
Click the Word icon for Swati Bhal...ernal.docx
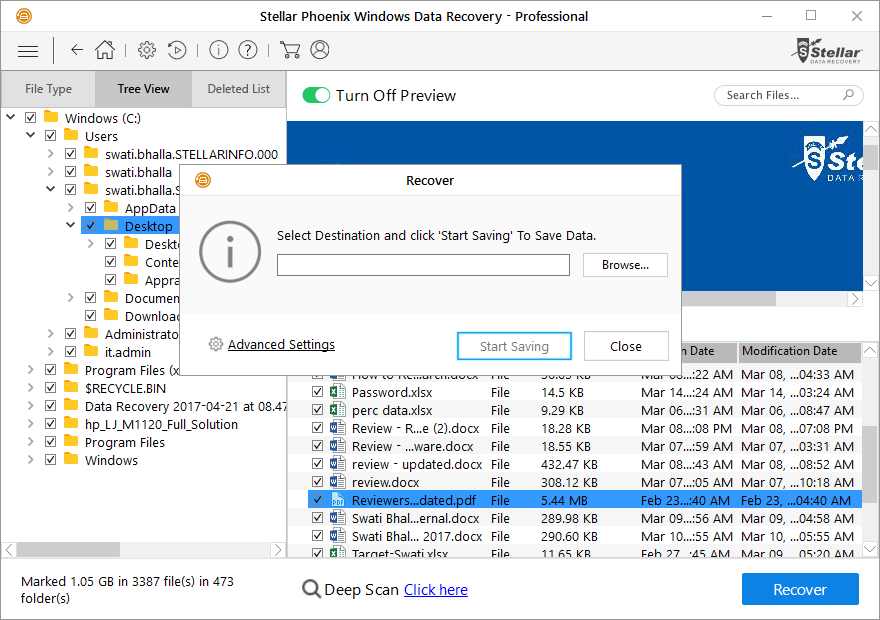point(337,517)
